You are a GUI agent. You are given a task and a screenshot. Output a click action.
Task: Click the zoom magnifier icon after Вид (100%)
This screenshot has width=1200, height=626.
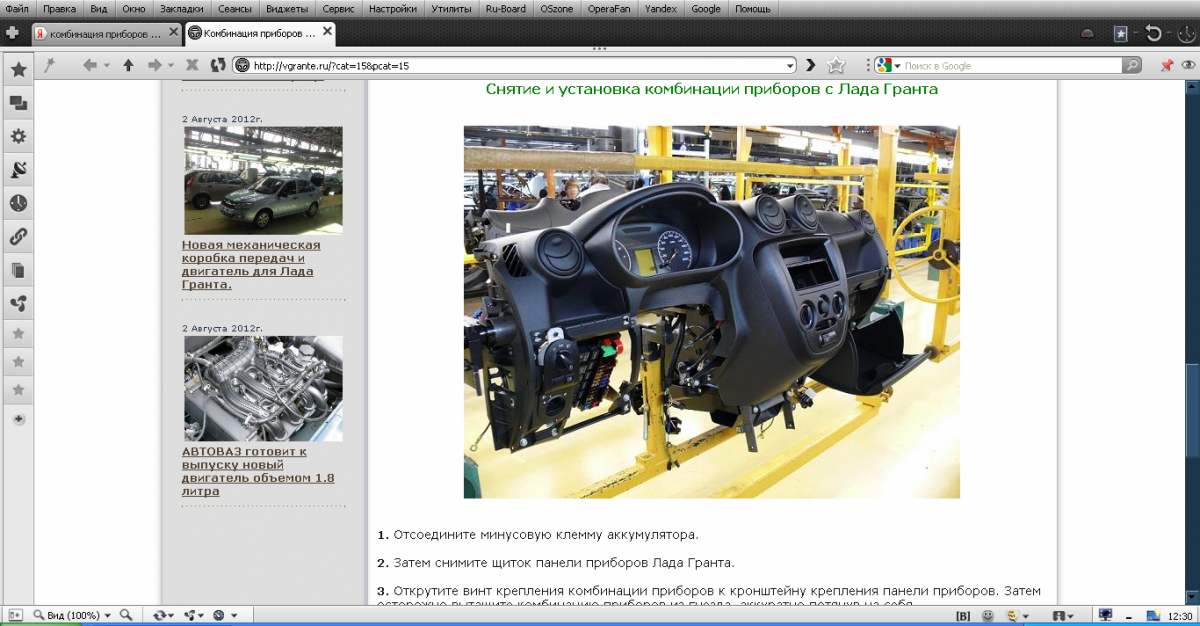126,615
